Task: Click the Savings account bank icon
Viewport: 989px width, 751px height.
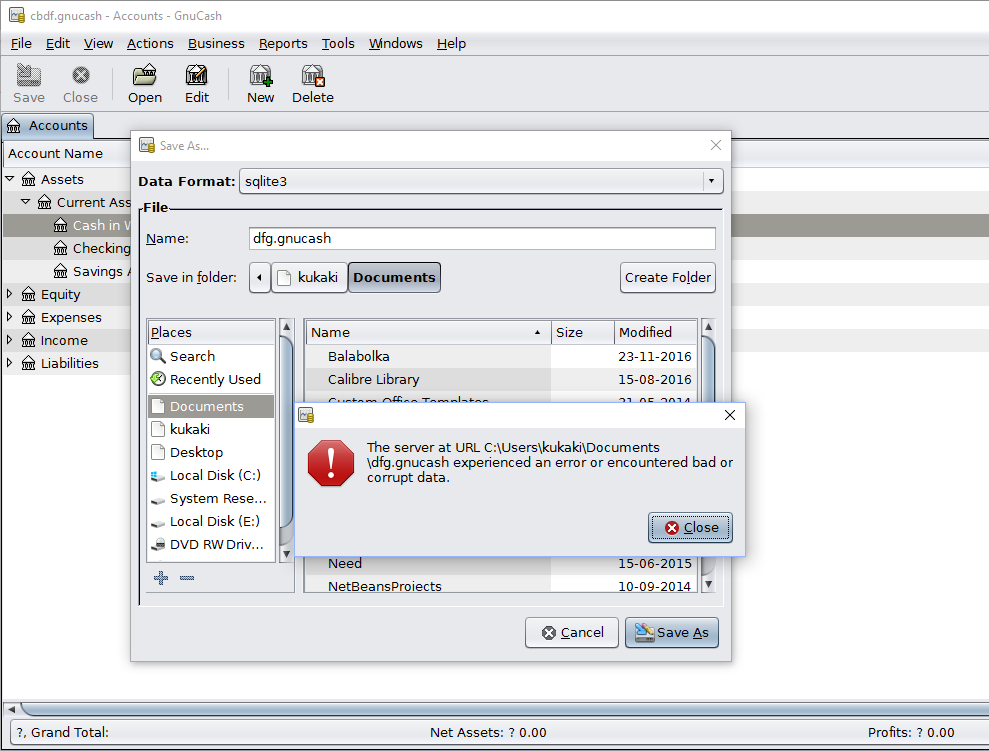Action: (x=61, y=271)
